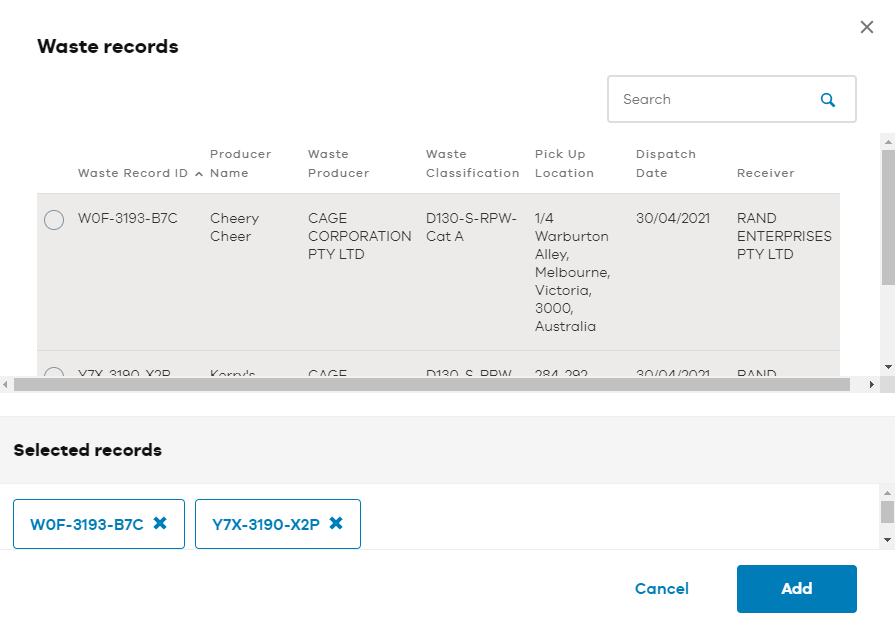Click the Receiver column header
The width and height of the screenshot is (895, 632).
(x=765, y=173)
